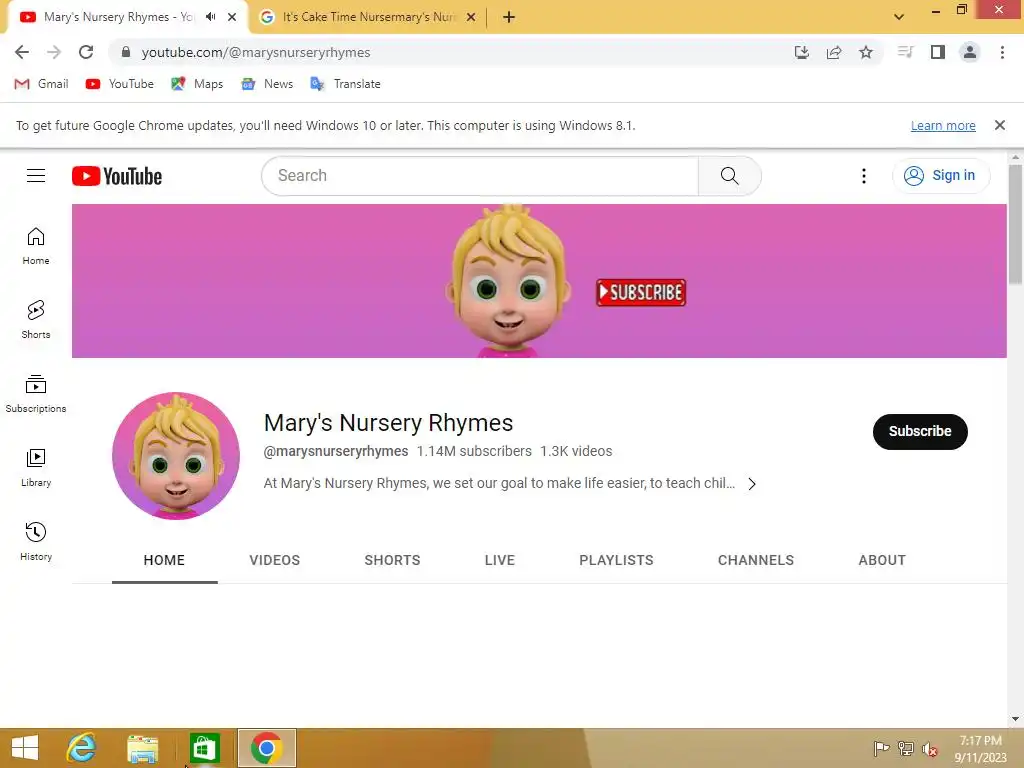1024x768 pixels.
Task: Click the YouTube logo
Action: [117, 176]
